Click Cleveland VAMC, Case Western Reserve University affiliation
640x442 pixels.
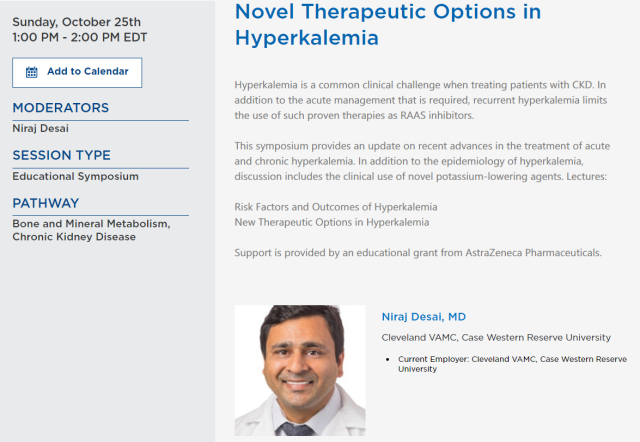[x=496, y=338]
